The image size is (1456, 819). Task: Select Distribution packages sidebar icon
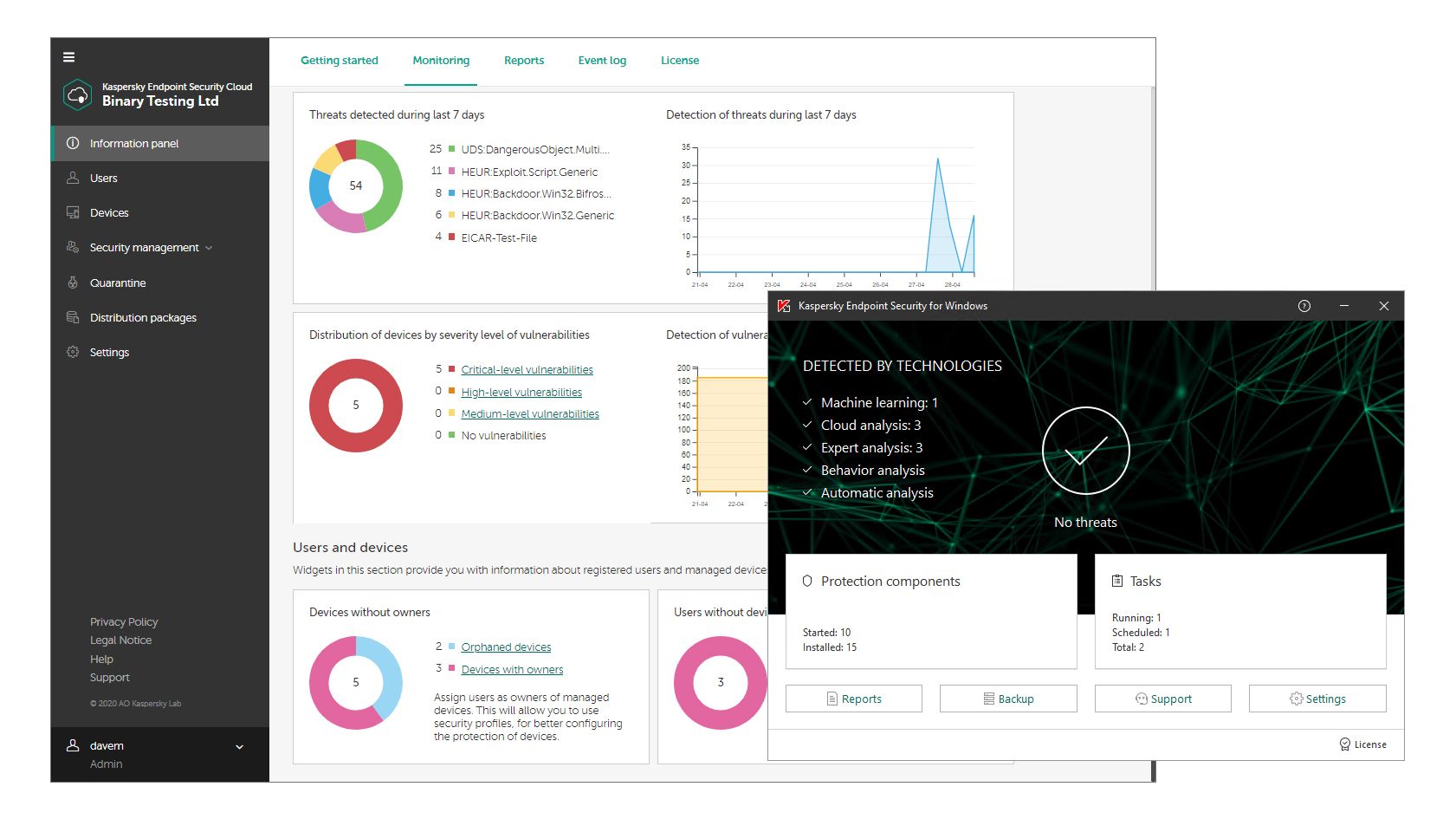pyautogui.click(x=73, y=317)
